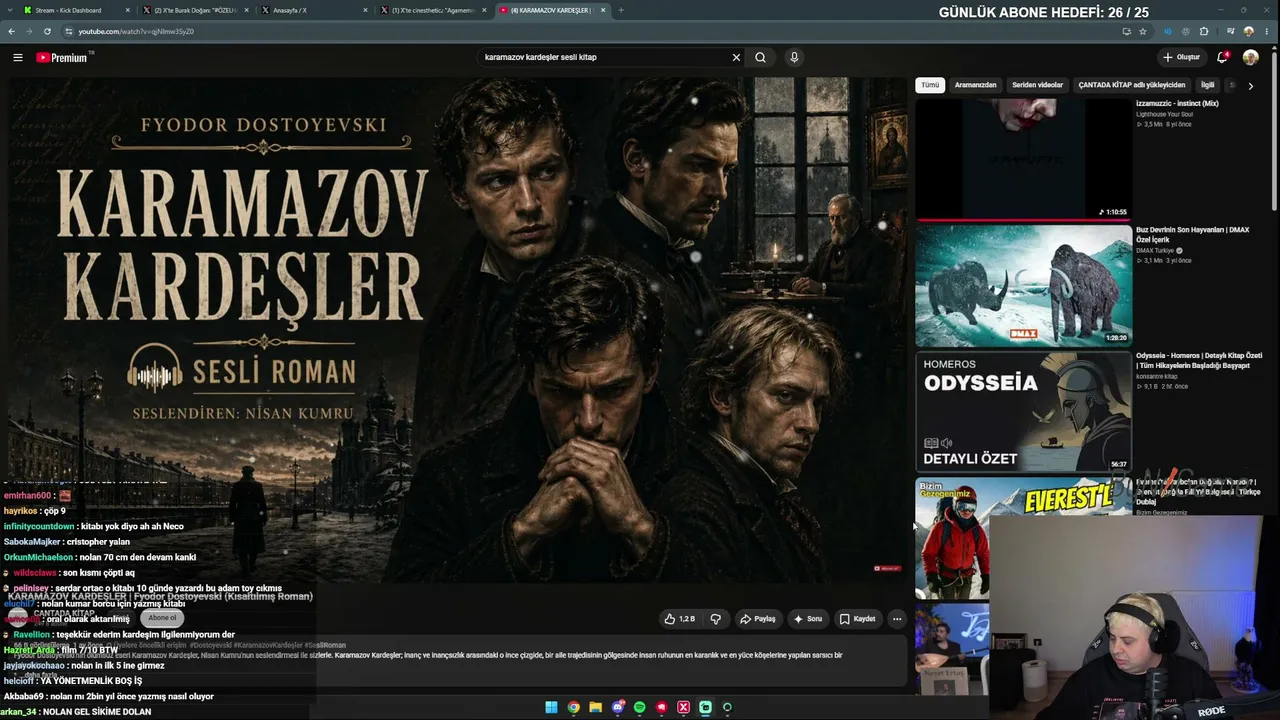Click inside the YouTube search field
The height and width of the screenshot is (720, 1280).
pos(604,57)
